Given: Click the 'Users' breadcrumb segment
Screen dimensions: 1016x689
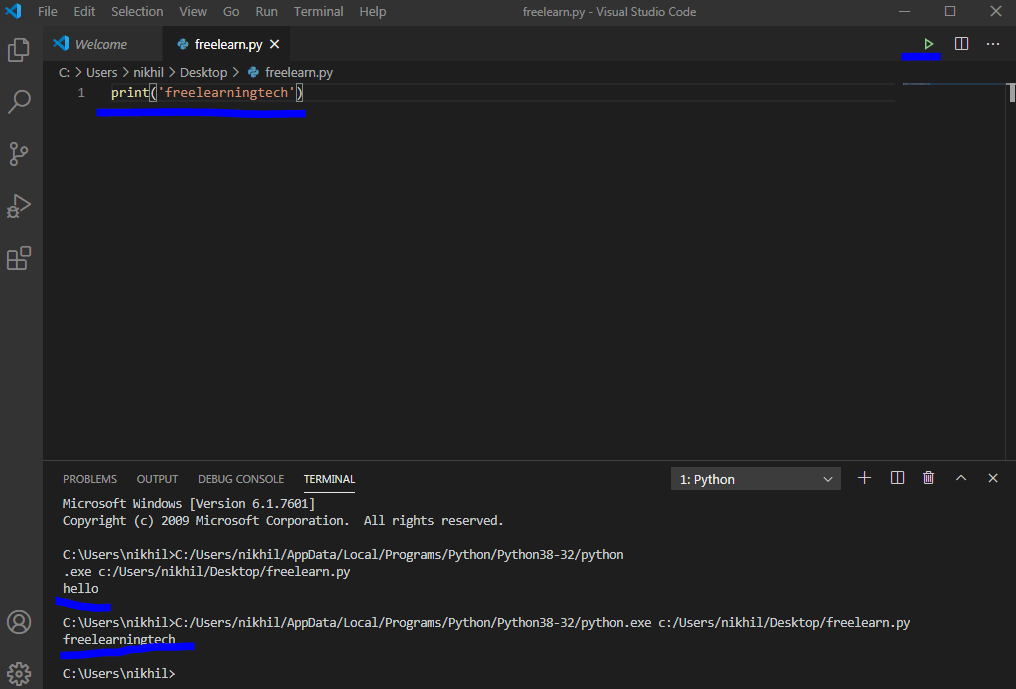Looking at the screenshot, I should pos(102,73).
